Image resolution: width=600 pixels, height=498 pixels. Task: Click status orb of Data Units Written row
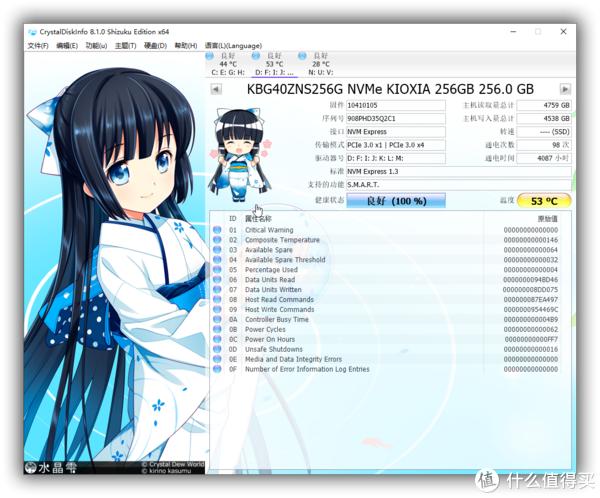(x=217, y=289)
